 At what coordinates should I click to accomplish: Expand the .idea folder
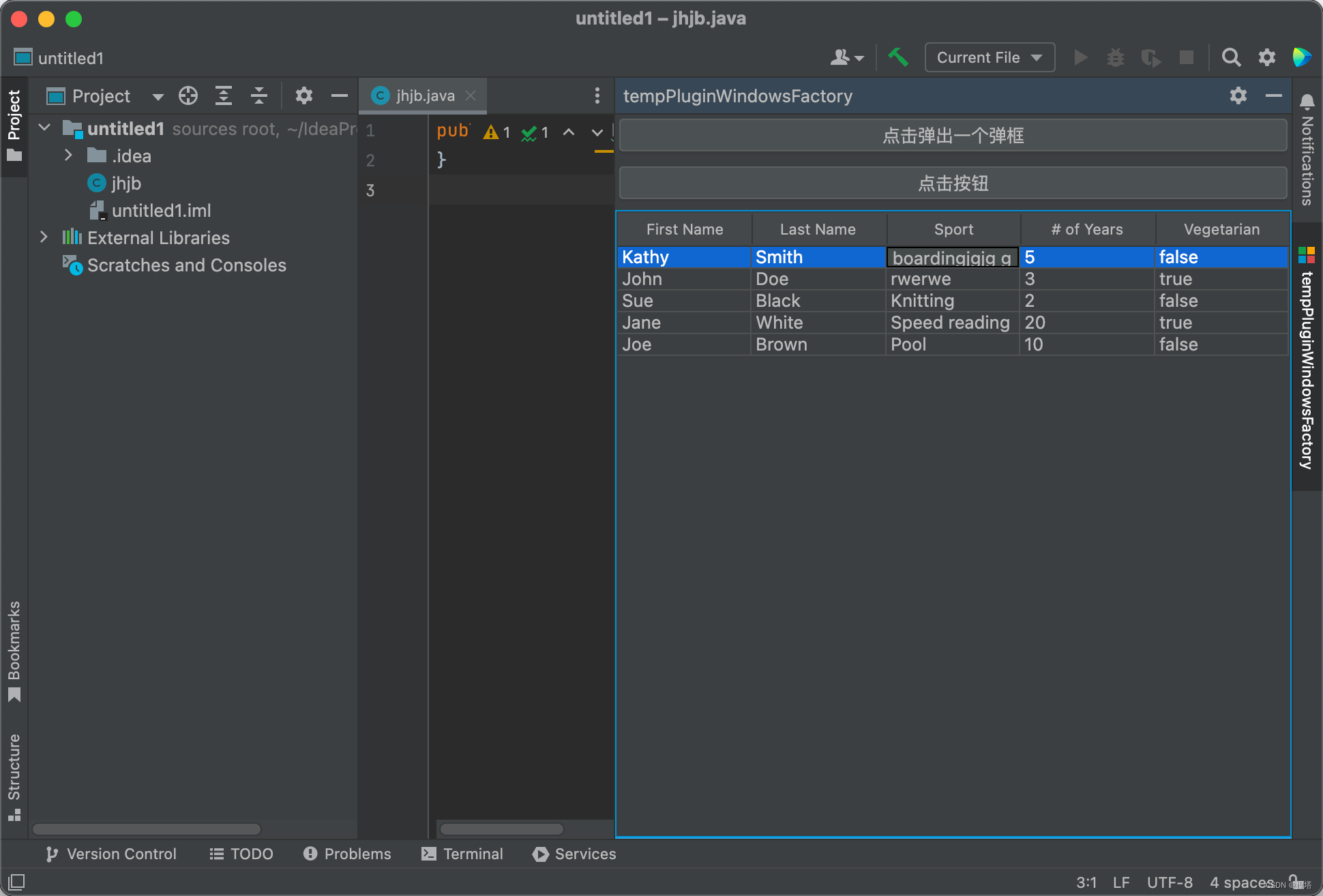pos(68,155)
